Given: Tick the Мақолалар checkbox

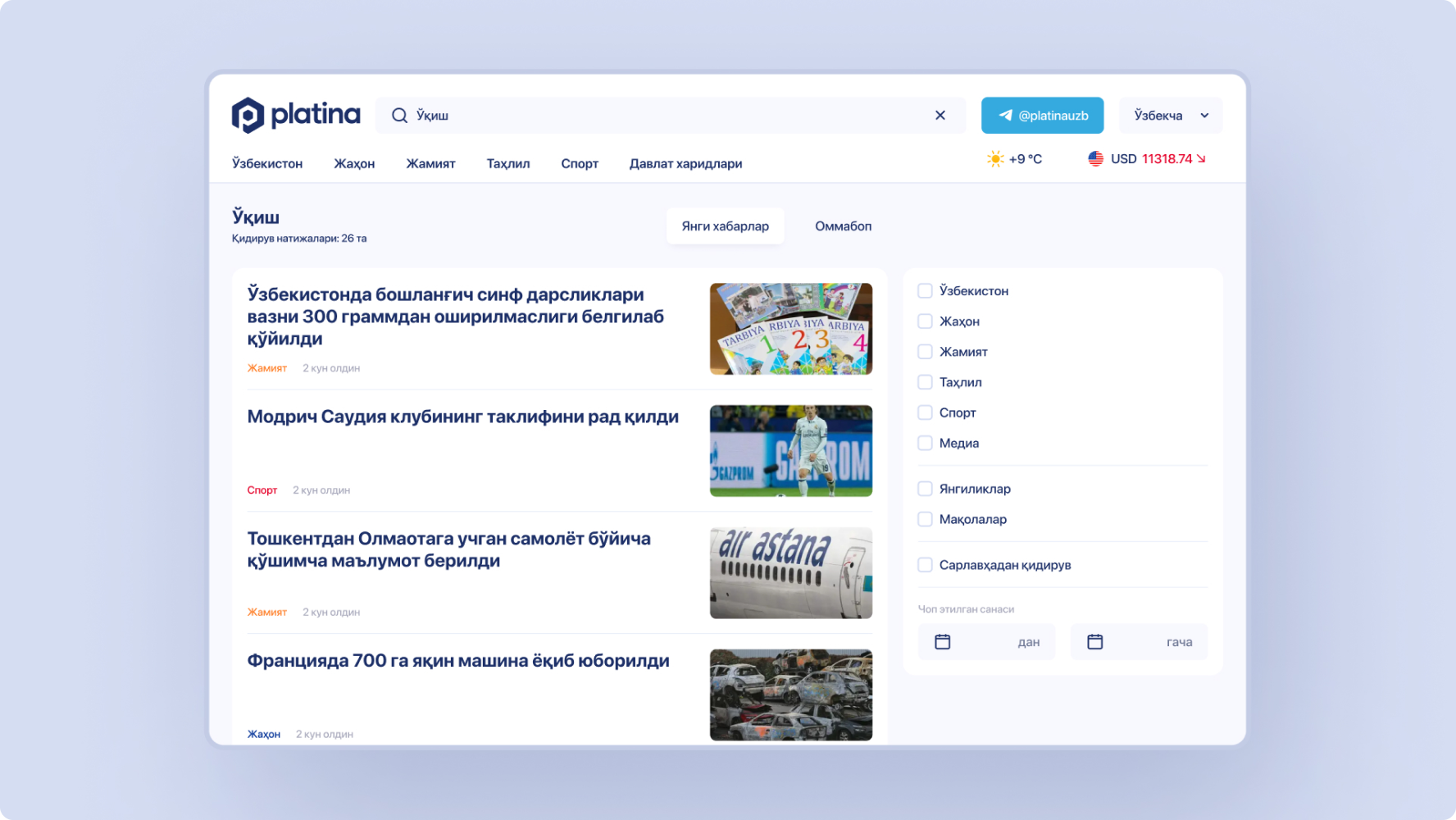Looking at the screenshot, I should click(x=925, y=519).
